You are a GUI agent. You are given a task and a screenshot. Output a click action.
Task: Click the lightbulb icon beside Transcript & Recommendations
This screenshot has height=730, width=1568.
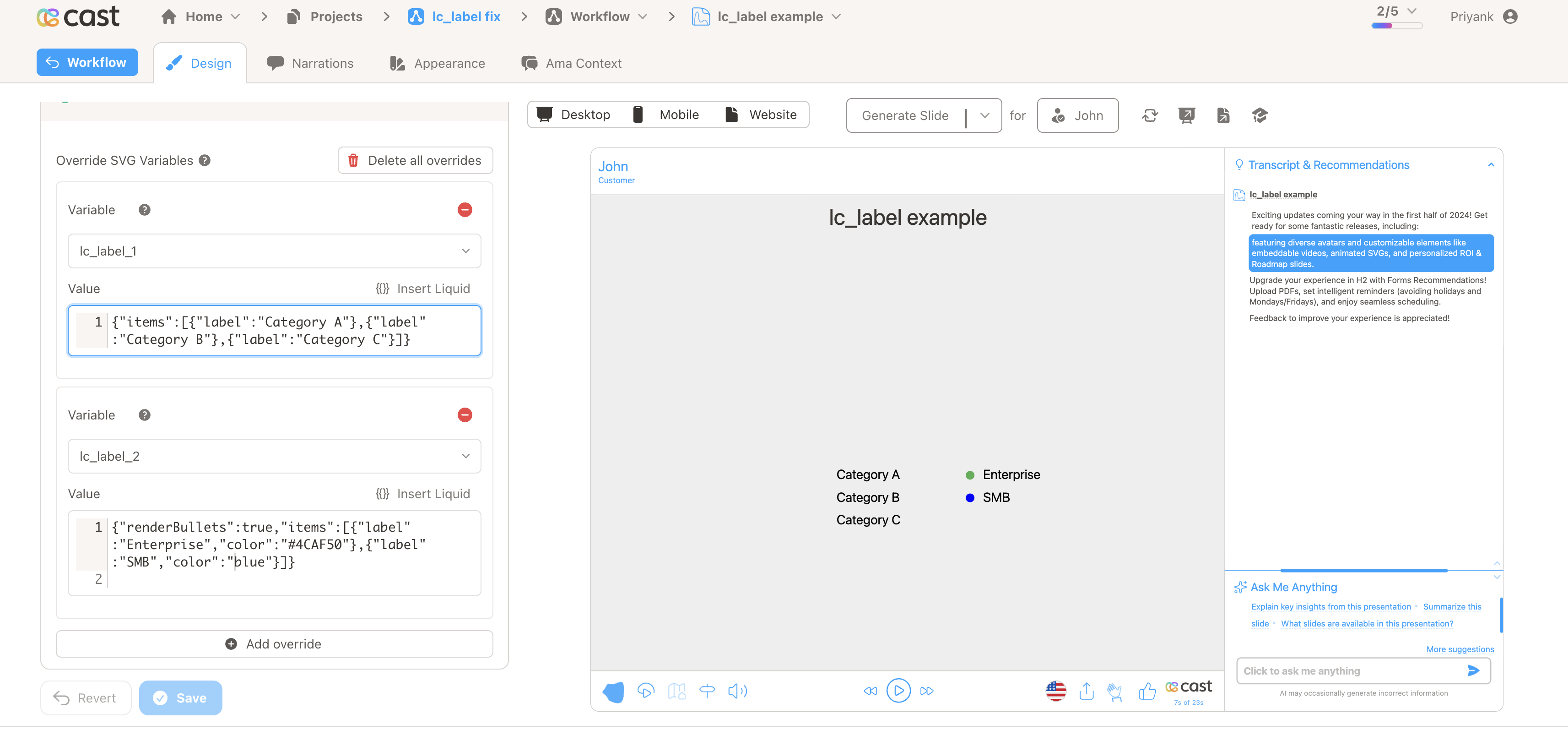click(1238, 165)
